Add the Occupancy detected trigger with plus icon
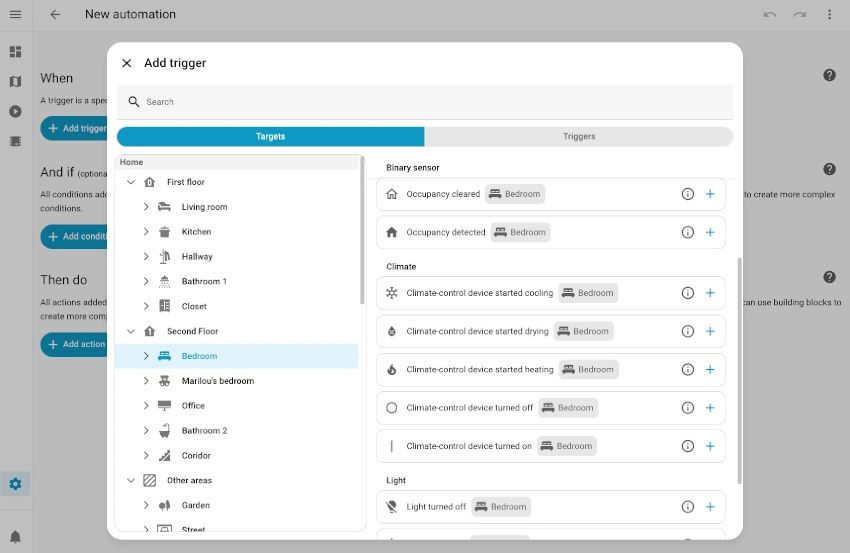This screenshot has height=553, width=850. pos(710,232)
